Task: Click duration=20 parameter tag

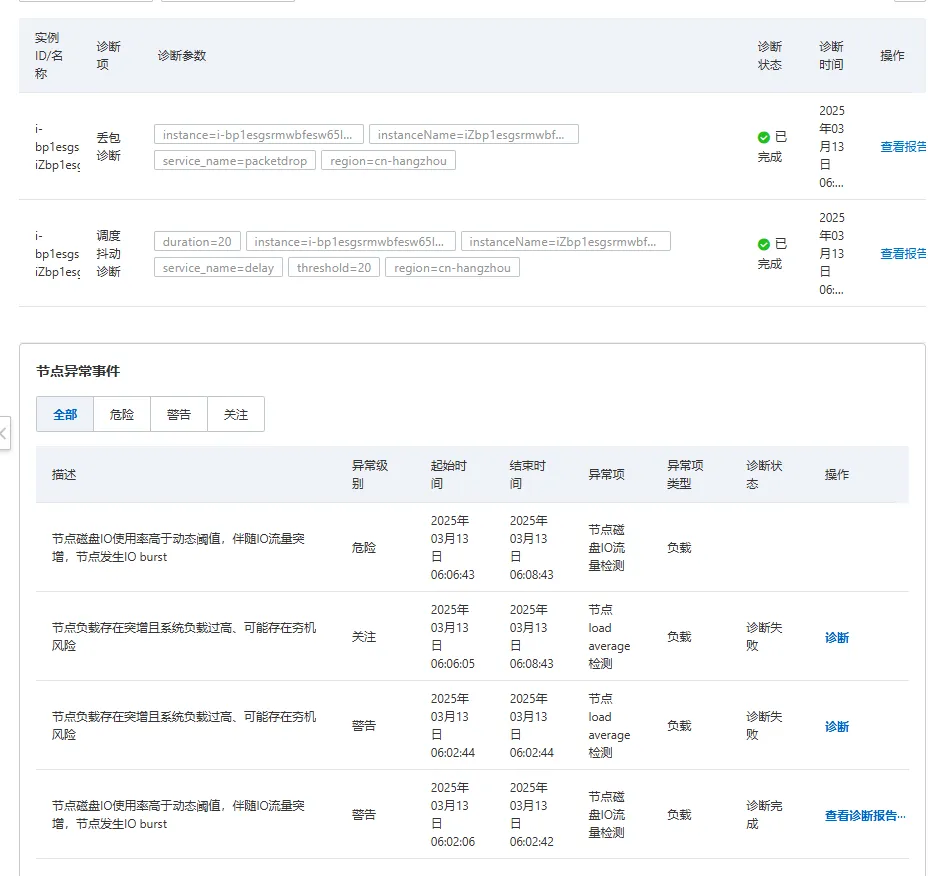Action: click(x=197, y=241)
